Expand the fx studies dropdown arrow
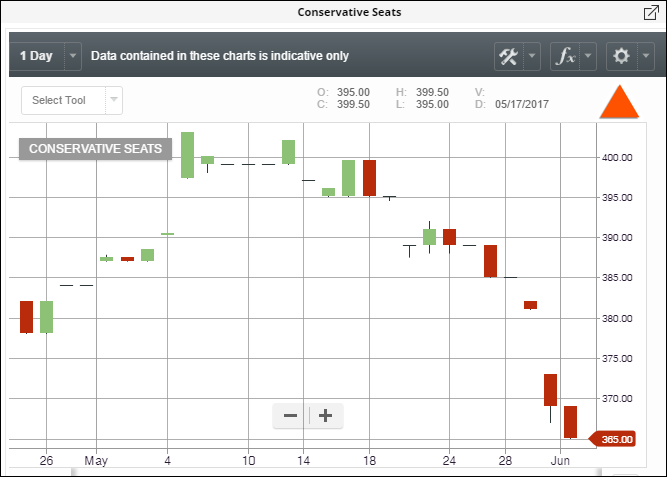This screenshot has height=477, width=667. point(588,56)
